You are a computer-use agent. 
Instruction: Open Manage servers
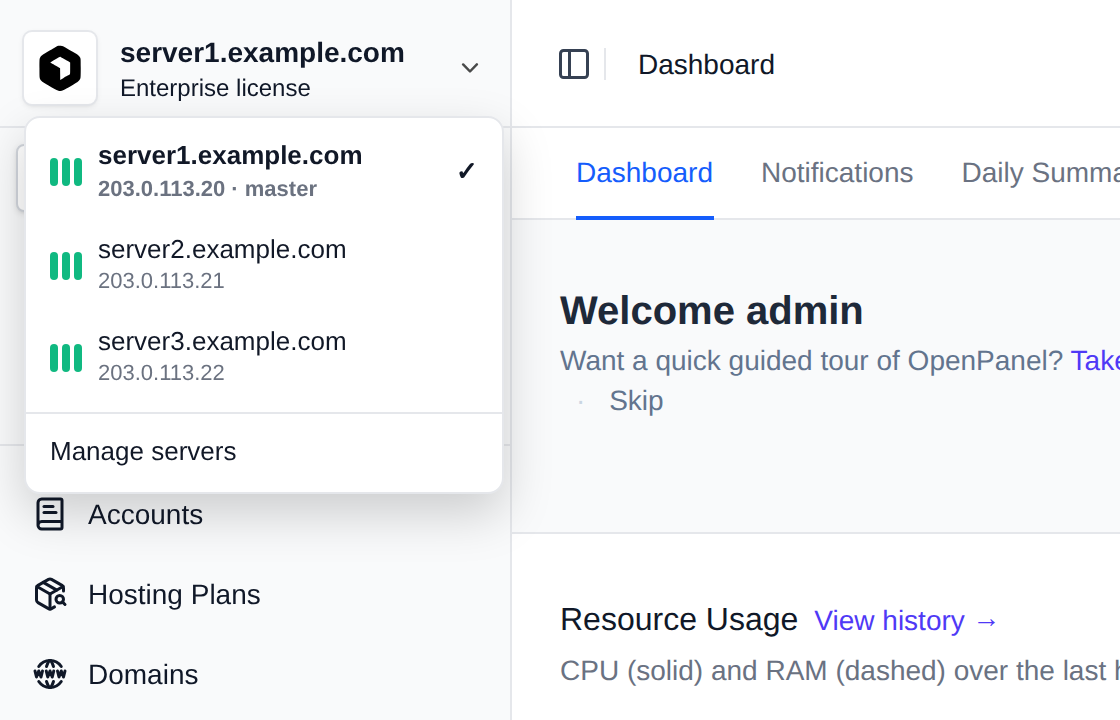[264, 451]
